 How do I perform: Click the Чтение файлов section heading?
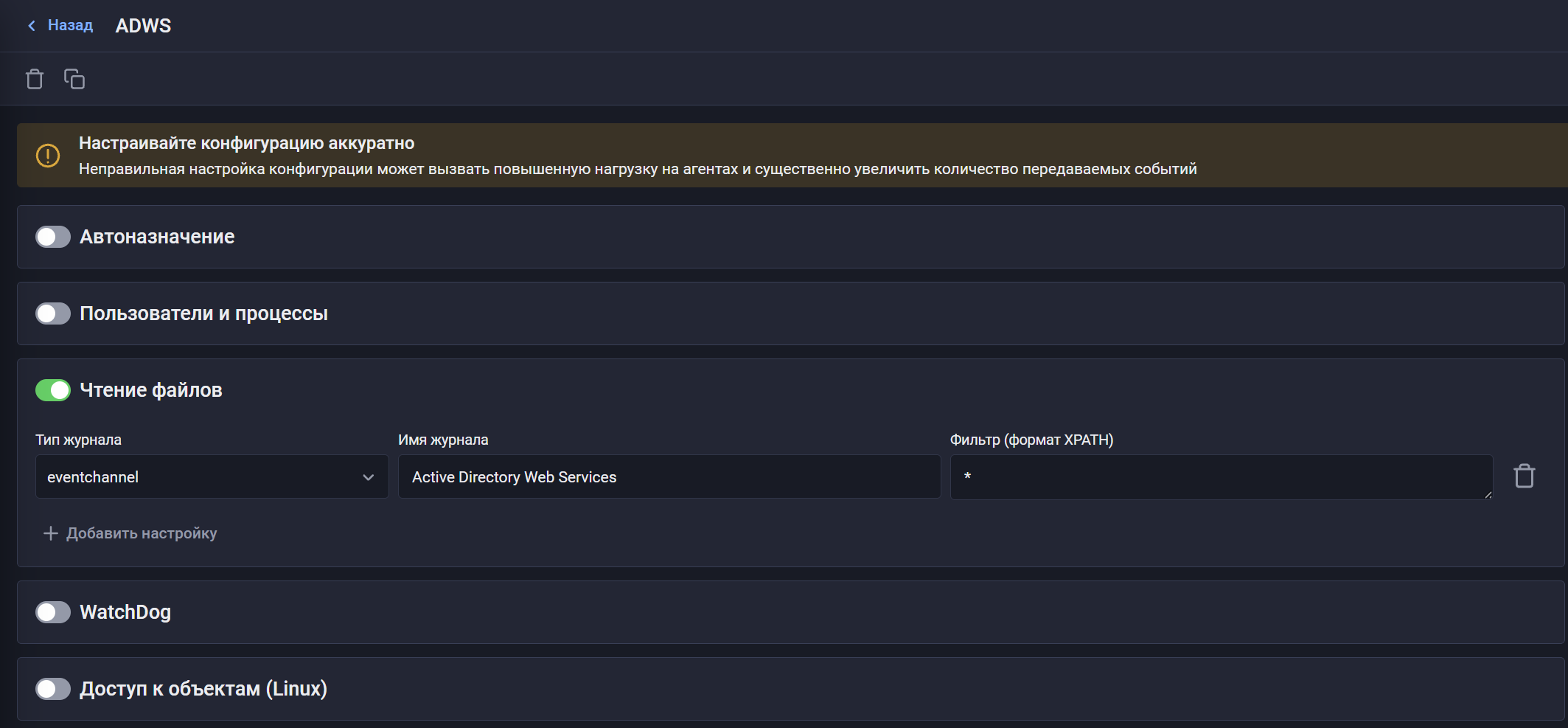[151, 390]
